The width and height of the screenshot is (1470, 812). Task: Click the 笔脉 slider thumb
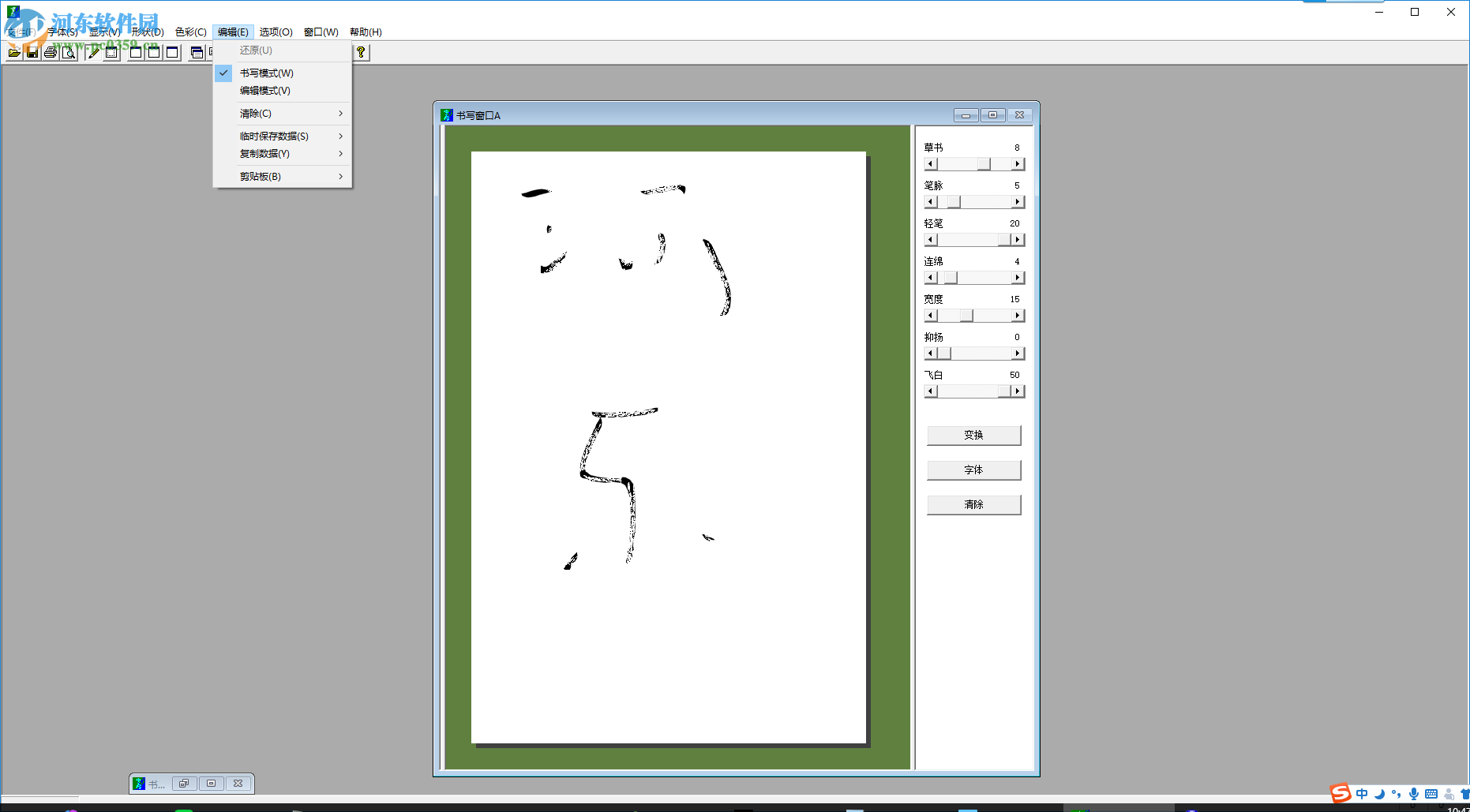(954, 202)
